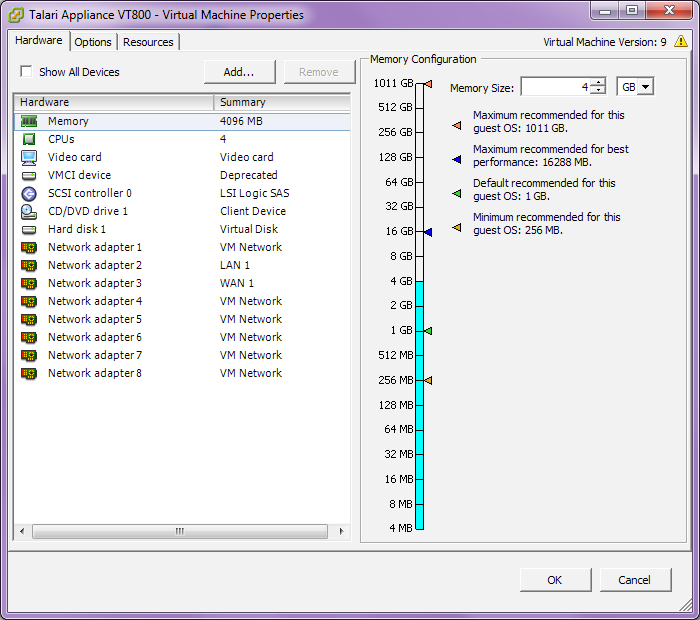
Task: Click the Virtual Disk summary cell
Action: click(249, 229)
